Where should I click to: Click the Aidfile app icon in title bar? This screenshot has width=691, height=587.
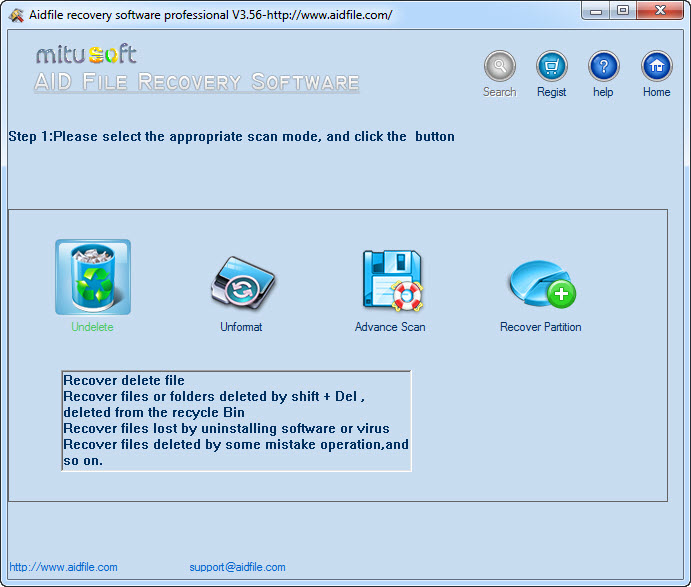pos(16,15)
